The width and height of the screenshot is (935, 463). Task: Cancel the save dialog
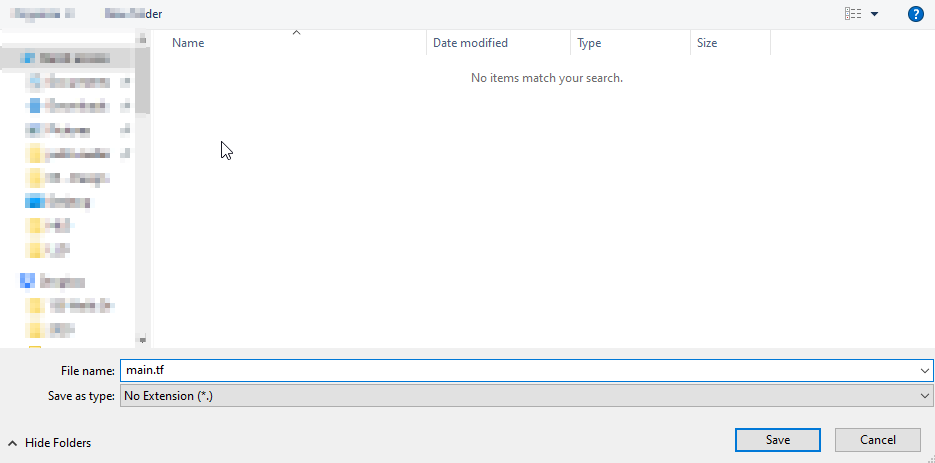click(877, 440)
